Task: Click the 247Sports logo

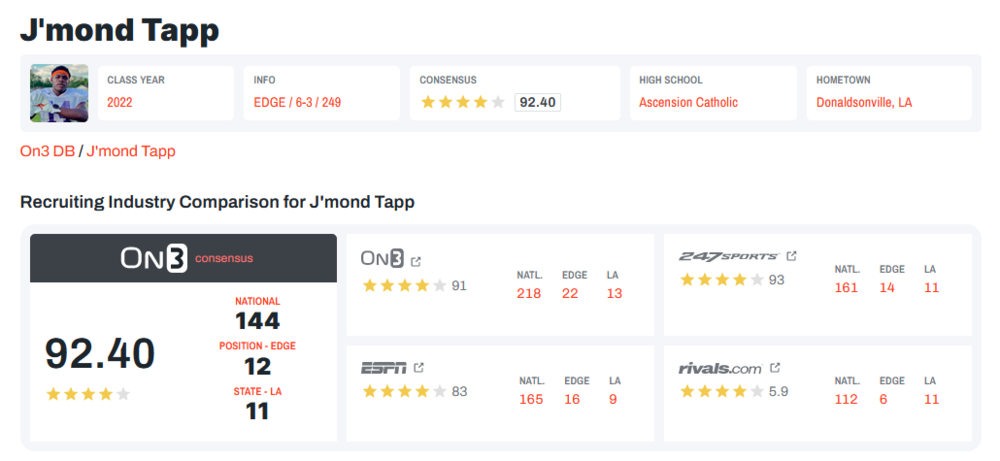Action: click(729, 256)
